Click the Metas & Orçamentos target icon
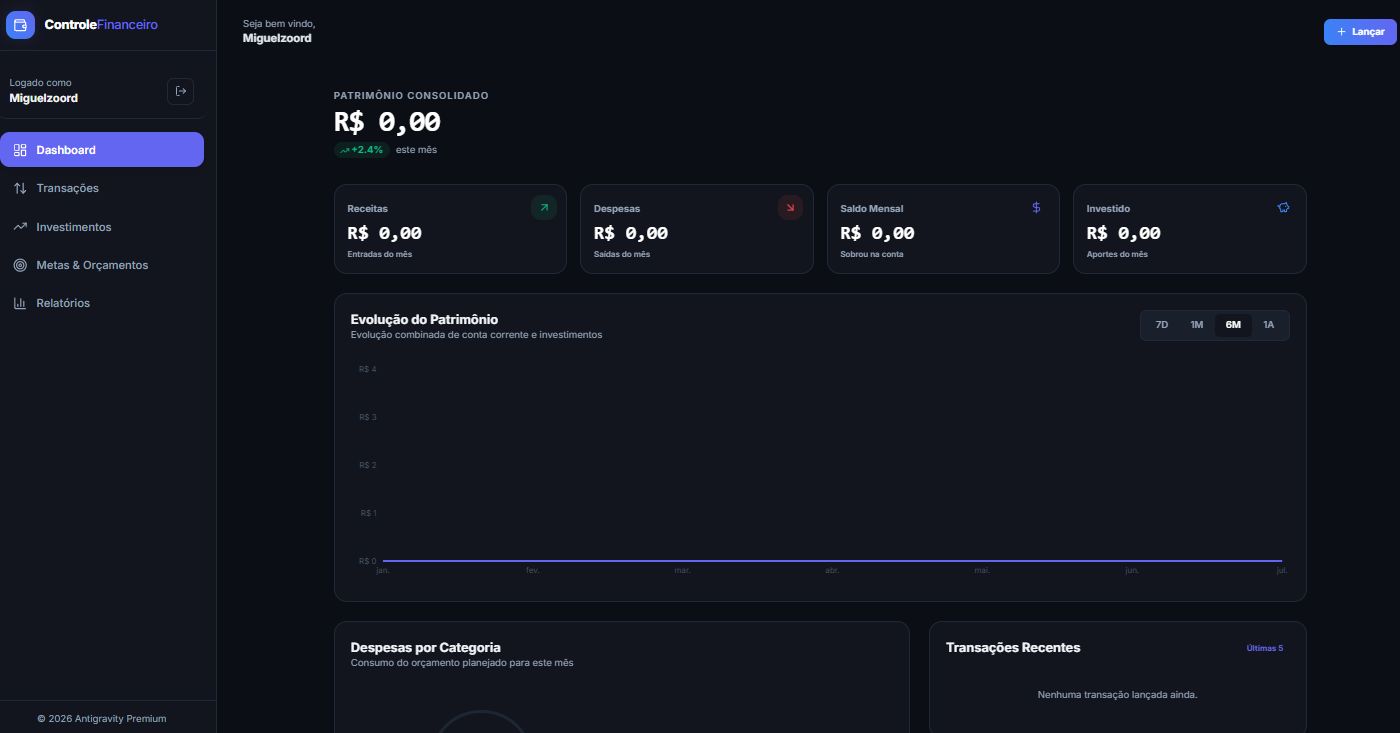 (20, 265)
